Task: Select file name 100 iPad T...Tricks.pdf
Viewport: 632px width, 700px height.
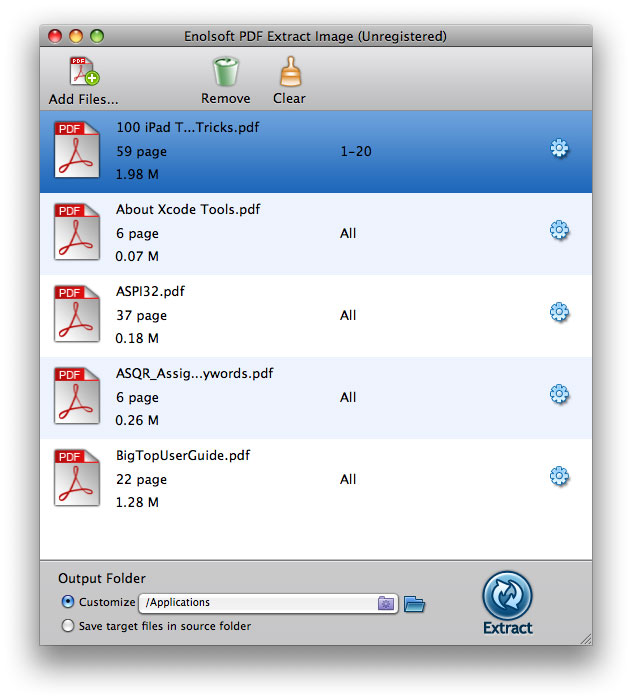Action: pyautogui.click(x=187, y=128)
